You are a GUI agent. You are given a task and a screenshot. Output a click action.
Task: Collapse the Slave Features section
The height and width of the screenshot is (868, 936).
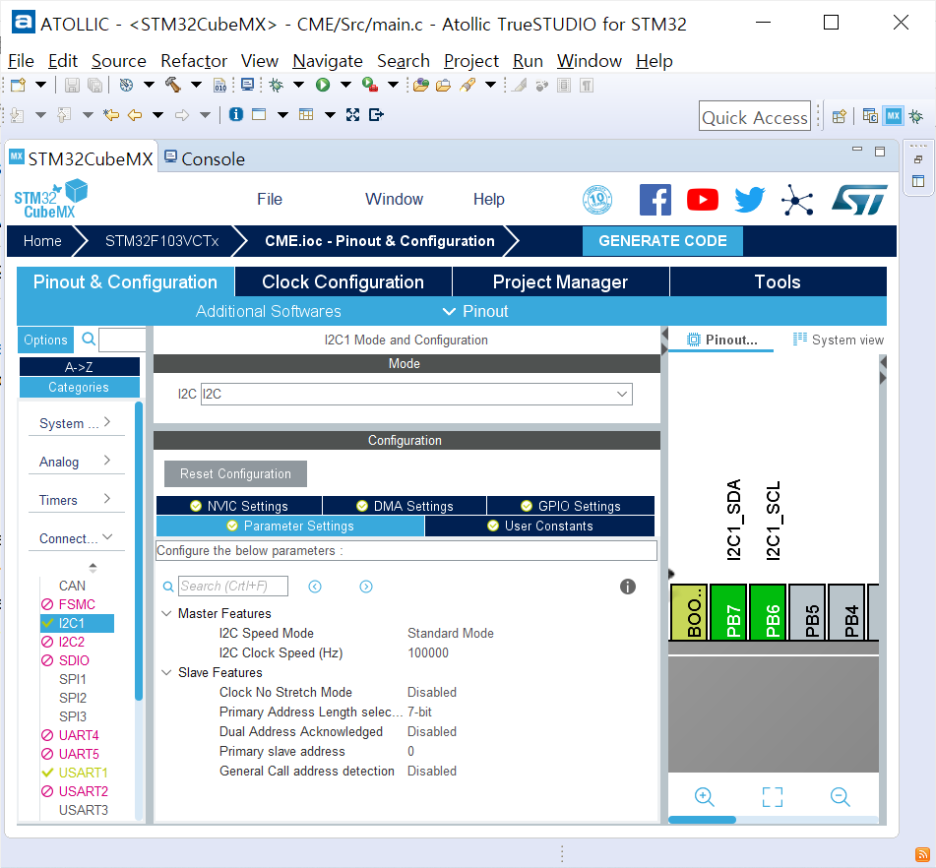click(x=167, y=673)
